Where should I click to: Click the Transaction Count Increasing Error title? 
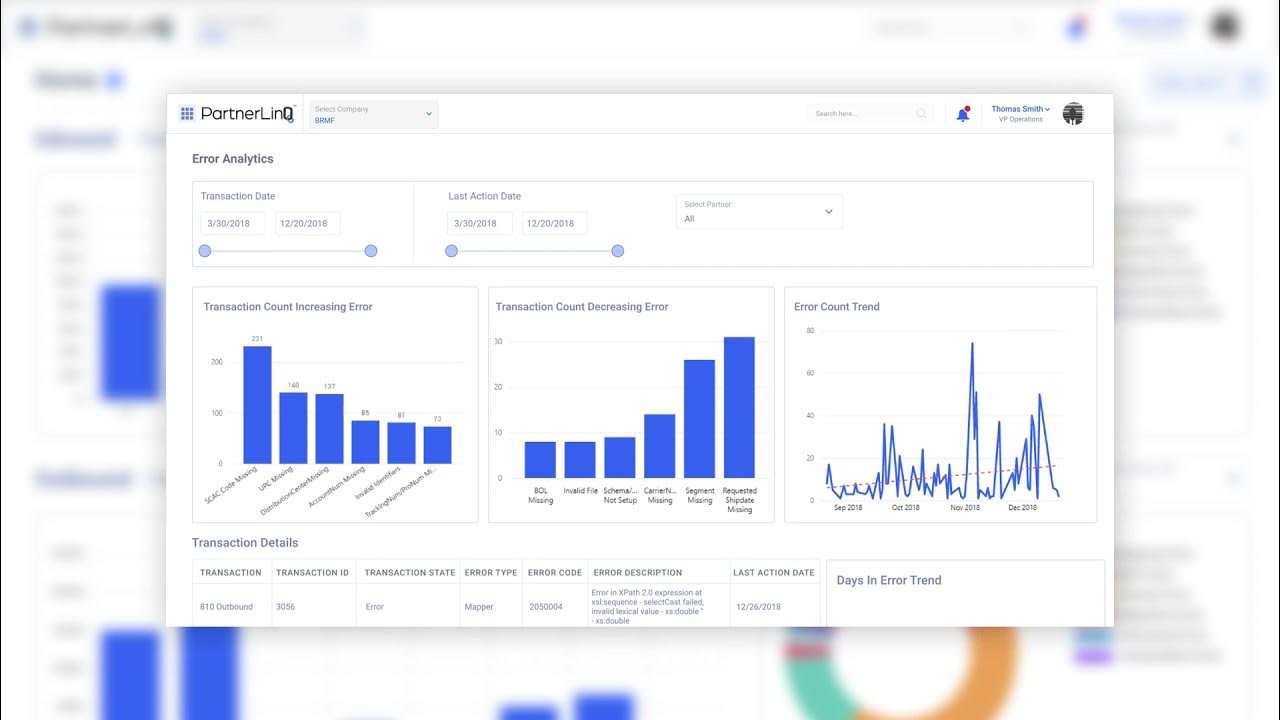coord(288,307)
